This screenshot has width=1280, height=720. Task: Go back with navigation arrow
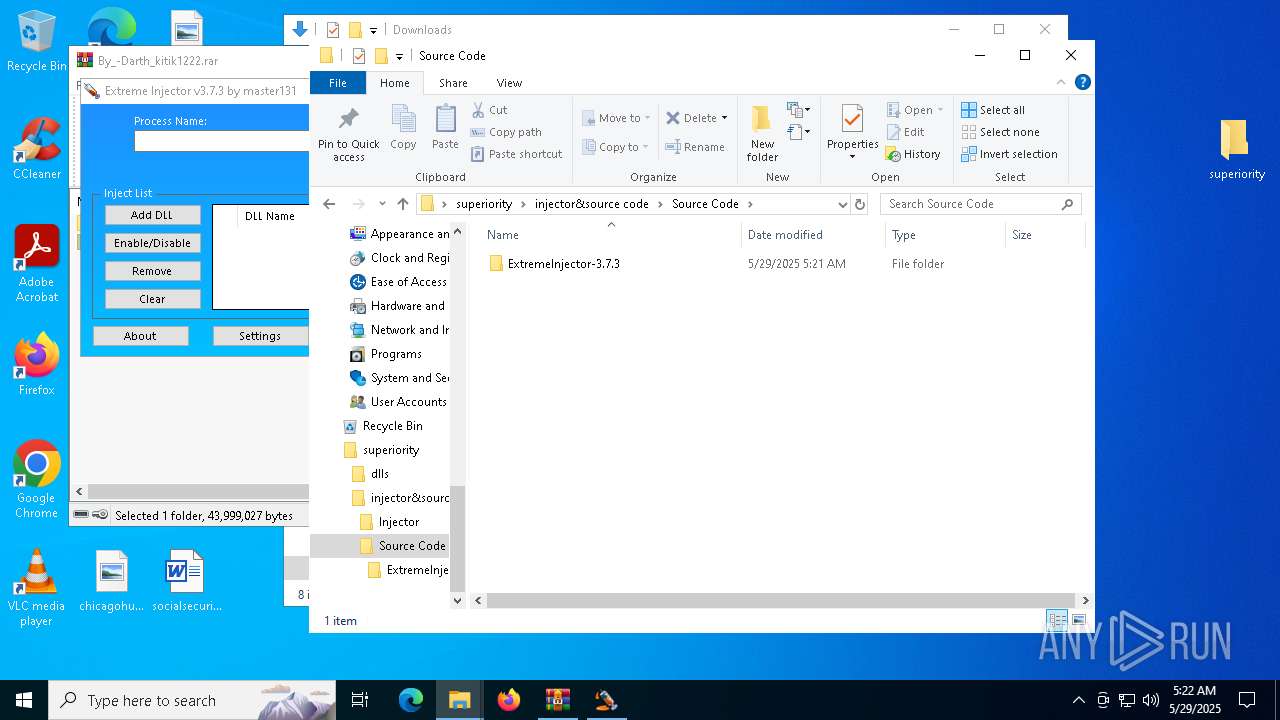[x=329, y=204]
